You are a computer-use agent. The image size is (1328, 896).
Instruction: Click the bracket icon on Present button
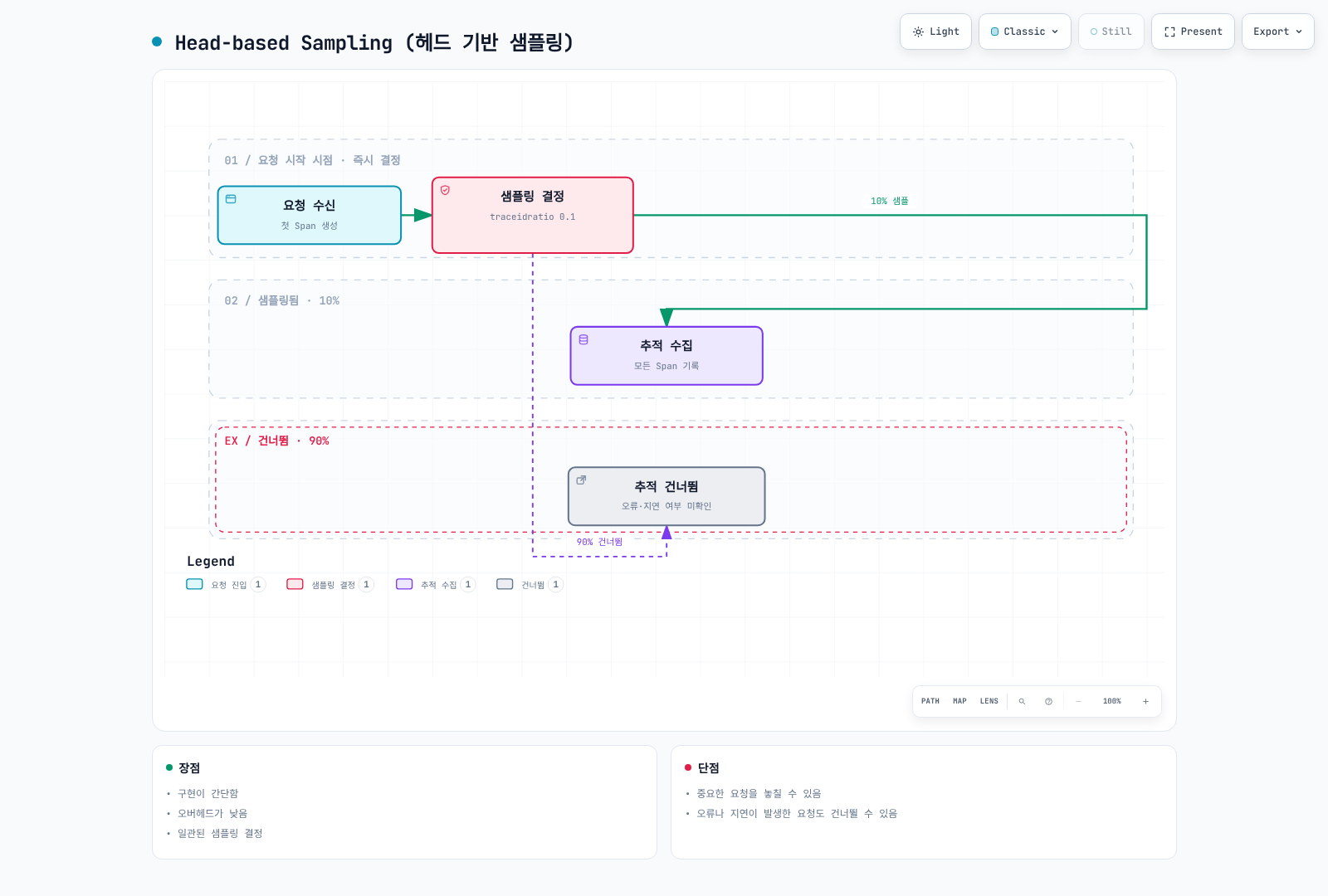click(1169, 32)
